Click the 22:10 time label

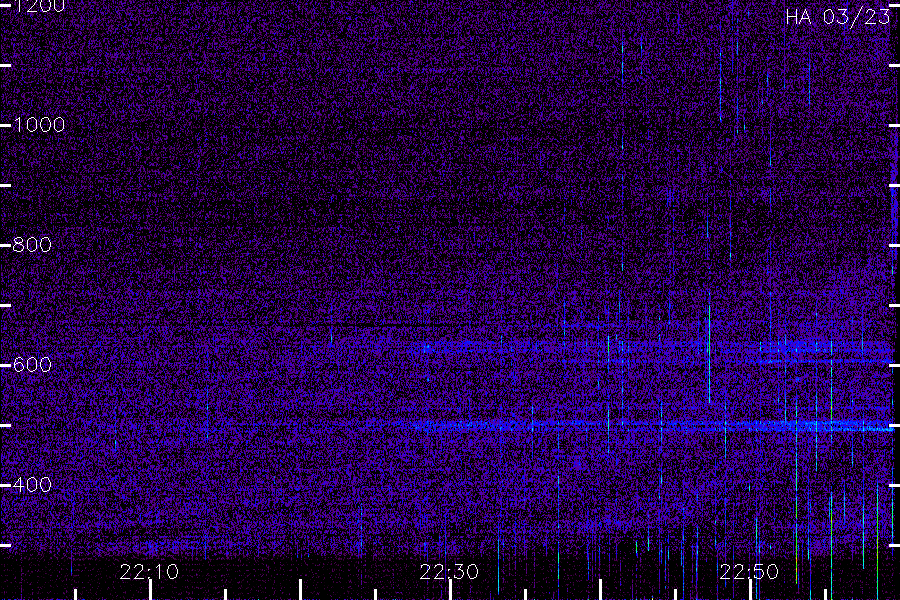point(149,572)
